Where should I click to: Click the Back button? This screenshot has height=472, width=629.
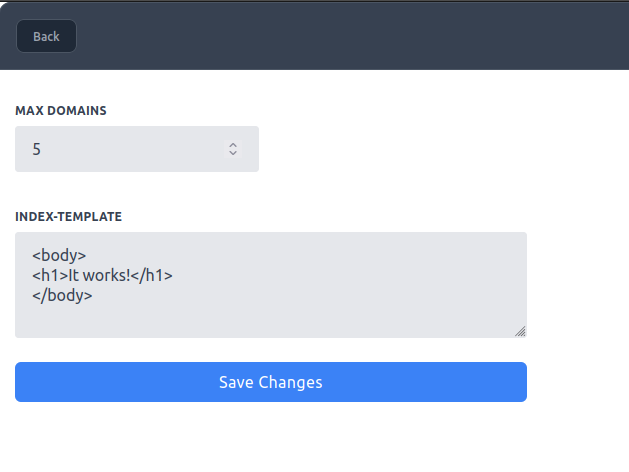click(x=46, y=36)
